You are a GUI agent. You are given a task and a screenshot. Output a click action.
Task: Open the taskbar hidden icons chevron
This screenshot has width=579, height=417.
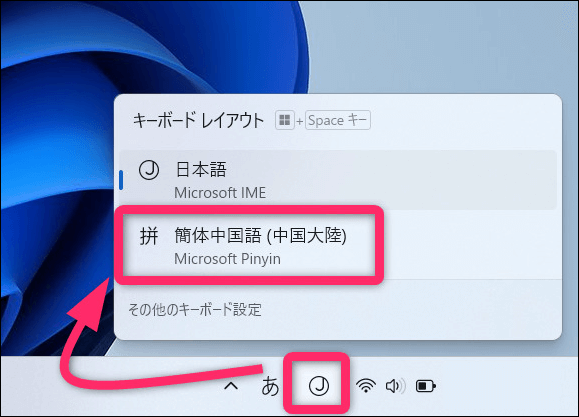coord(231,386)
